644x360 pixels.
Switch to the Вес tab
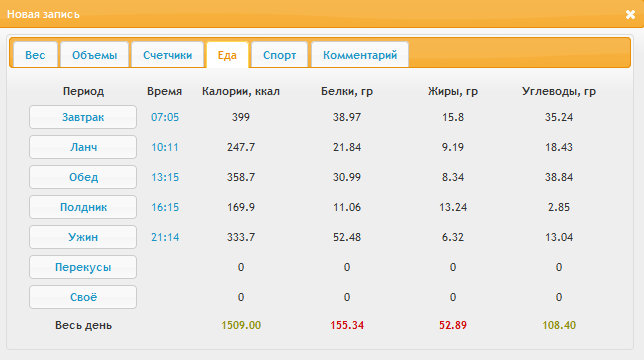[35, 55]
